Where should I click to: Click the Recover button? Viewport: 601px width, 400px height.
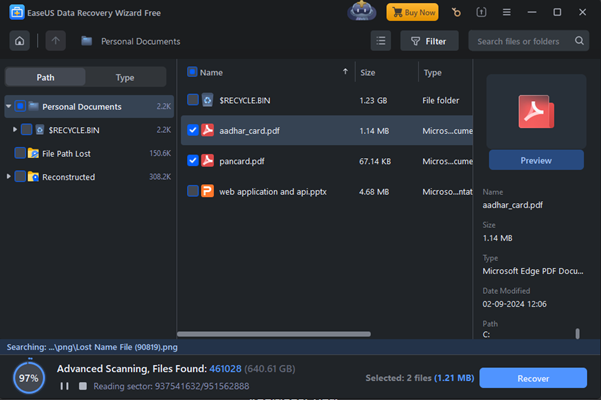pos(533,378)
